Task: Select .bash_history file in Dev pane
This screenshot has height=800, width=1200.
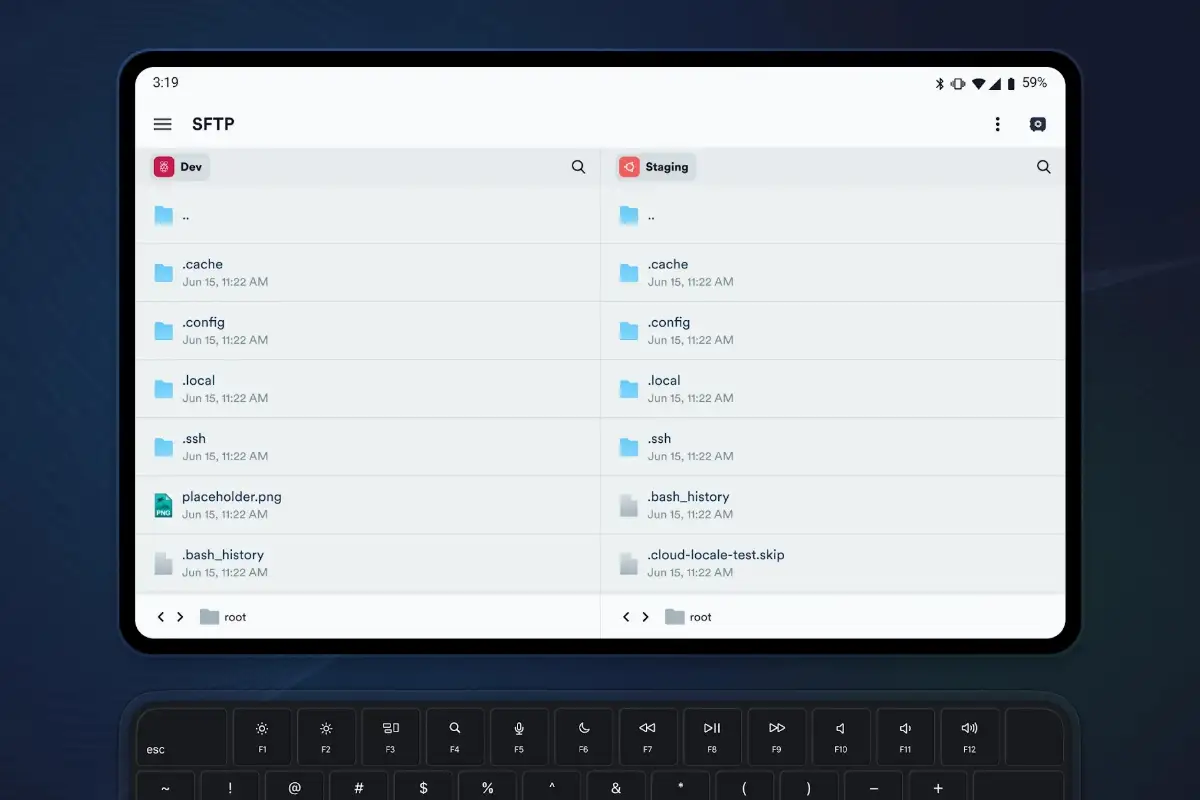Action: [368, 563]
